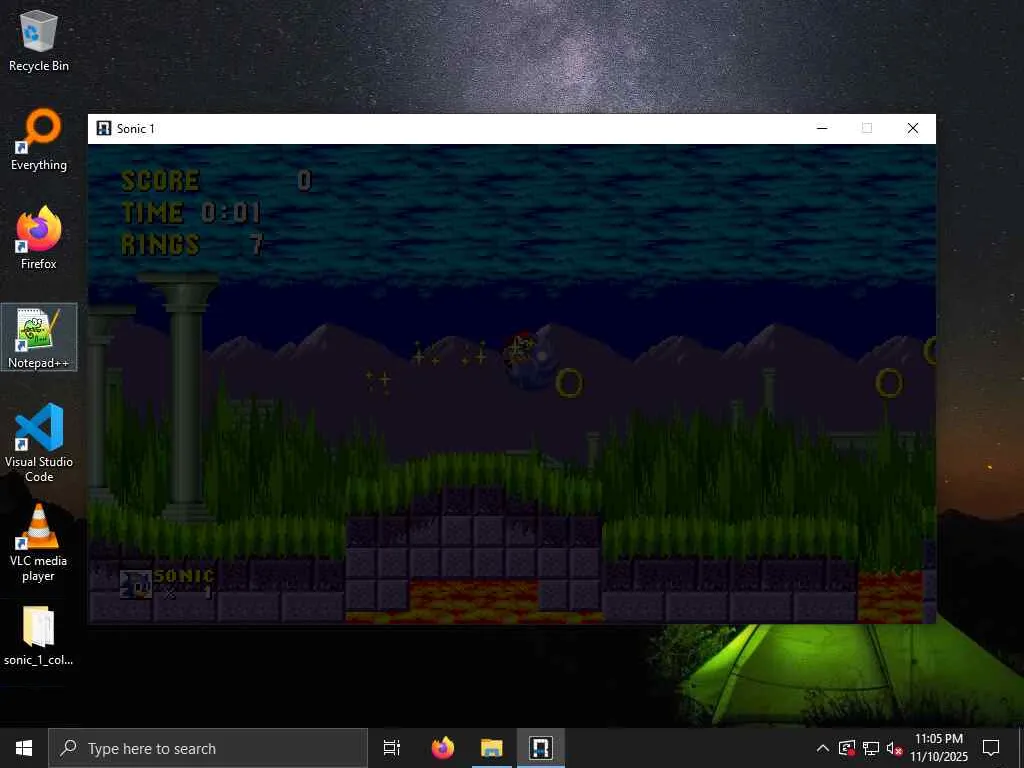The width and height of the screenshot is (1024, 768).
Task: Click the muted volume tray icon
Action: (894, 748)
